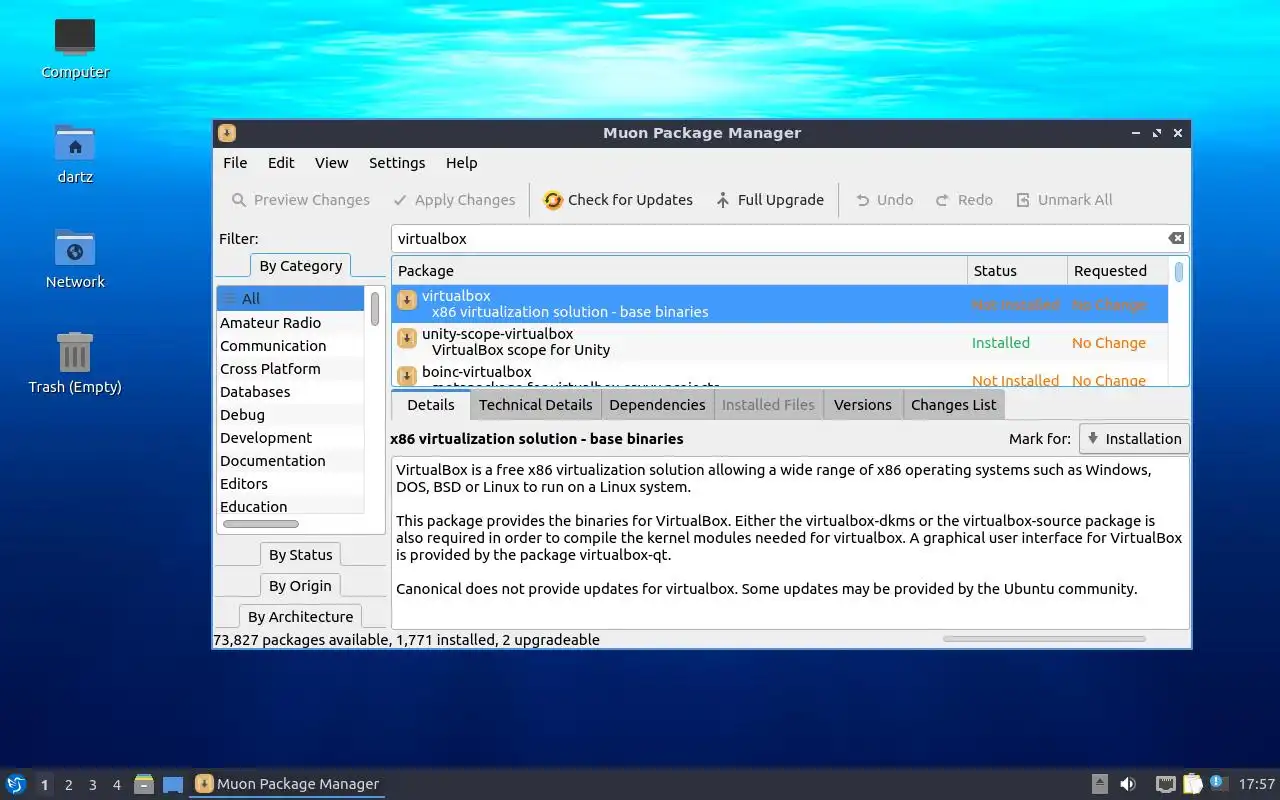Image resolution: width=1280 pixels, height=800 pixels.
Task: Switch to workspace 2 in the pager
Action: tap(69, 785)
